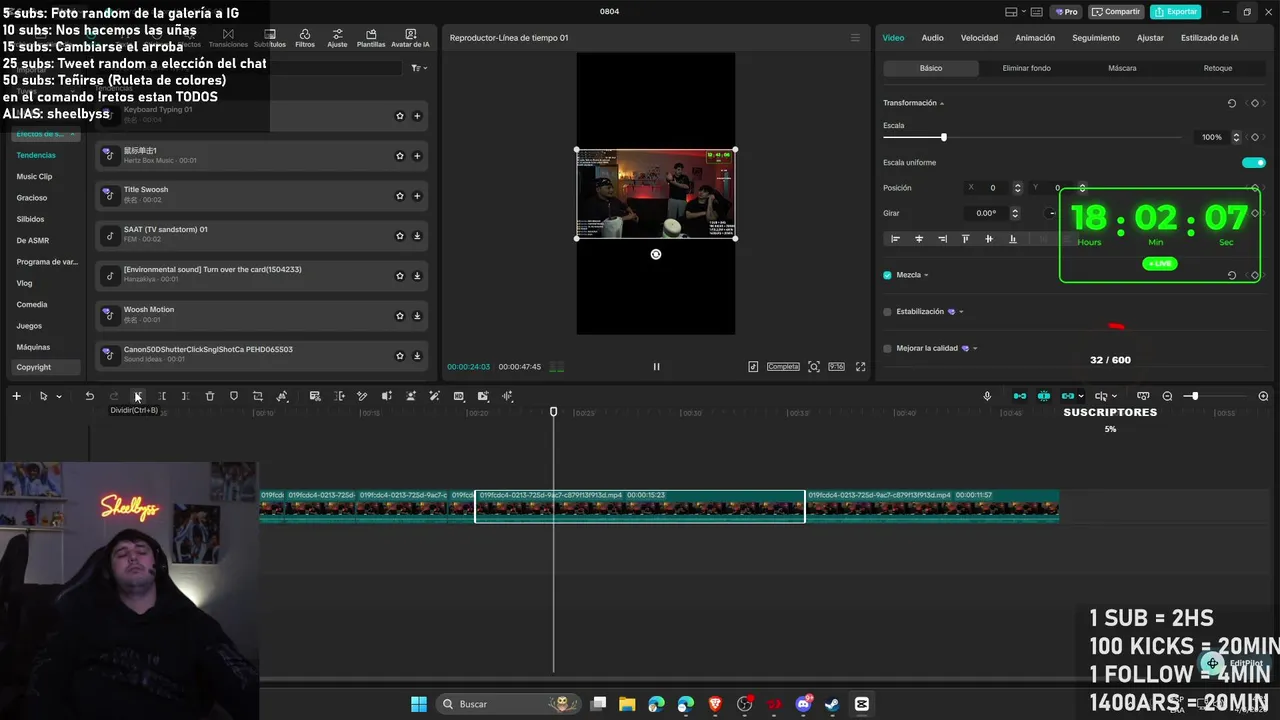1280x720 pixels.
Task: Align the clip left with the align-left icon
Action: [895, 239]
